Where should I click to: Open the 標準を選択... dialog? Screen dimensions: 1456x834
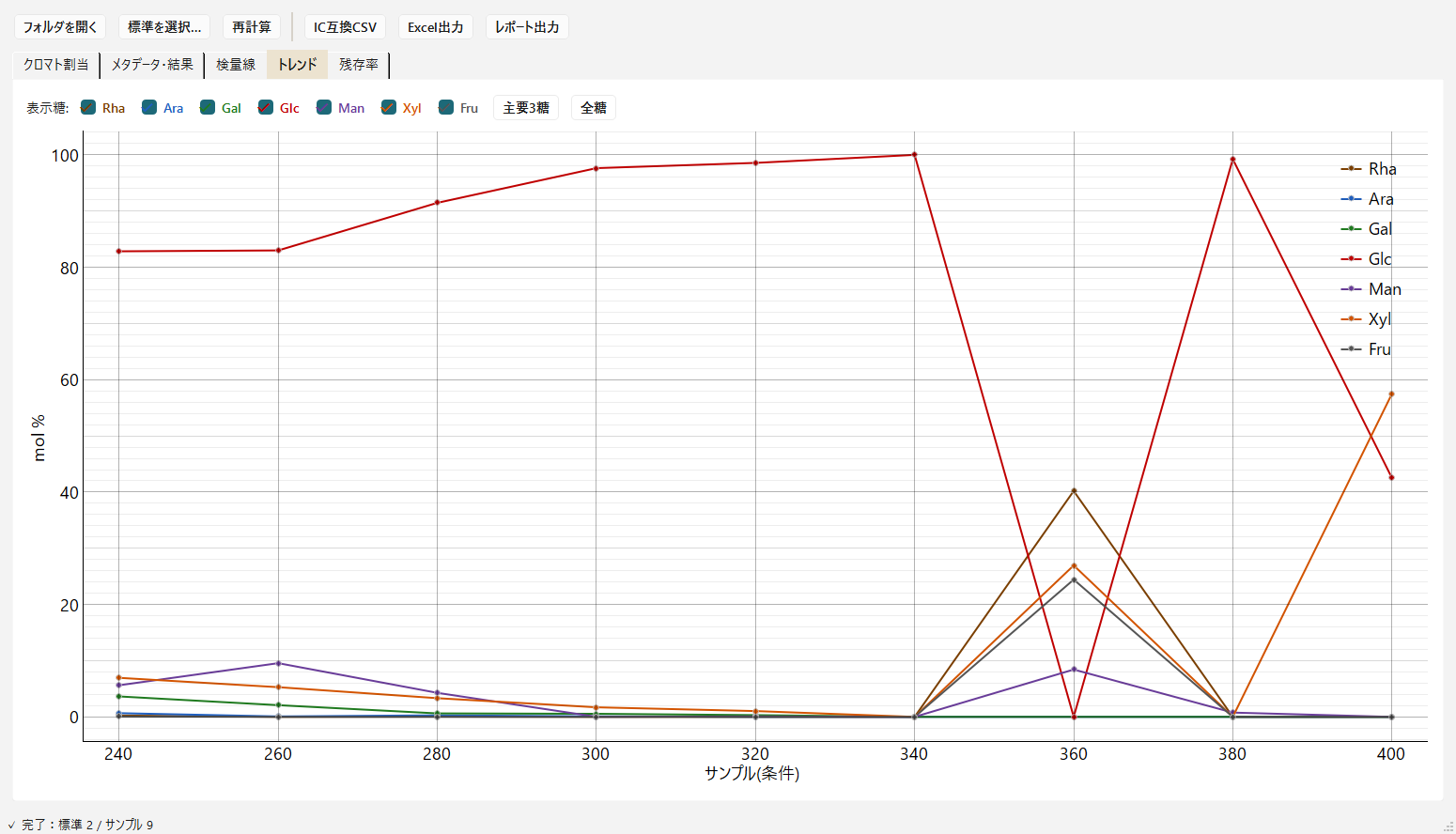tap(164, 27)
